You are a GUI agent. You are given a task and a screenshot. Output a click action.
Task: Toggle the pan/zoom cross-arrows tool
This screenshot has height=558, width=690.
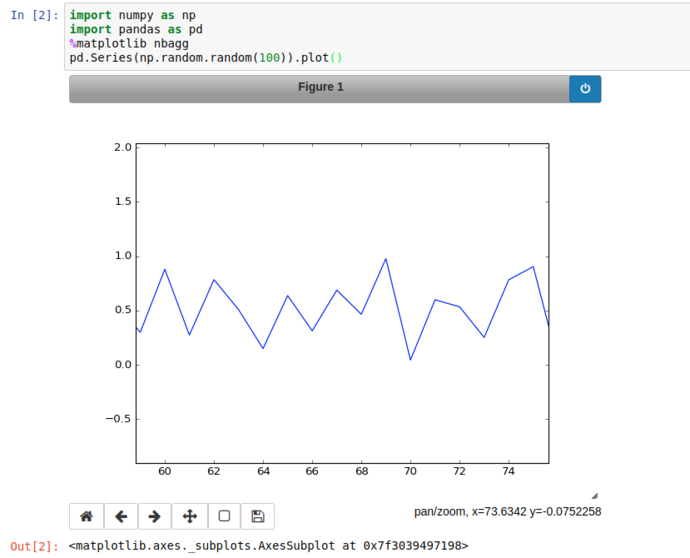pos(190,516)
